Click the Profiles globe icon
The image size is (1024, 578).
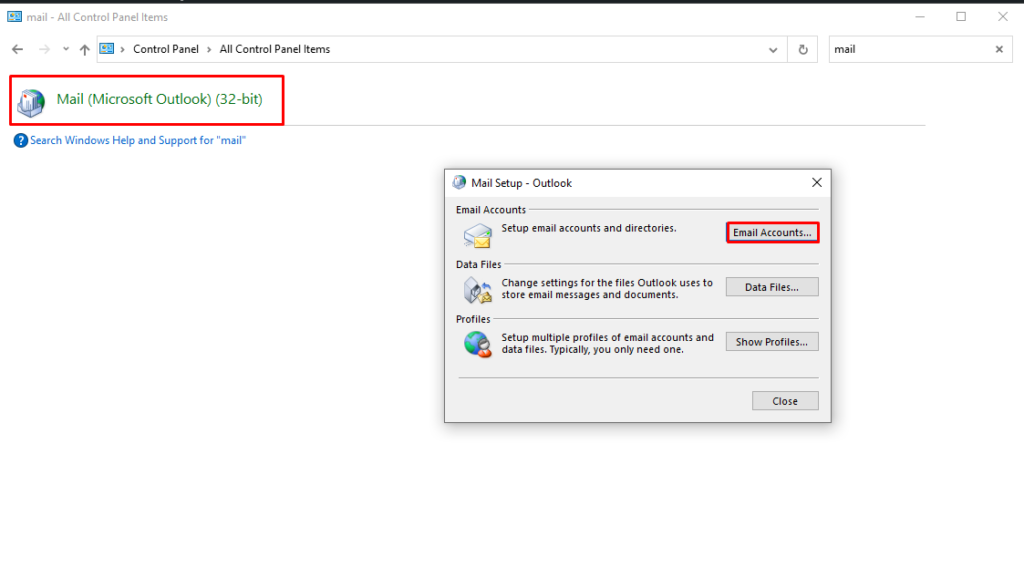(x=477, y=344)
